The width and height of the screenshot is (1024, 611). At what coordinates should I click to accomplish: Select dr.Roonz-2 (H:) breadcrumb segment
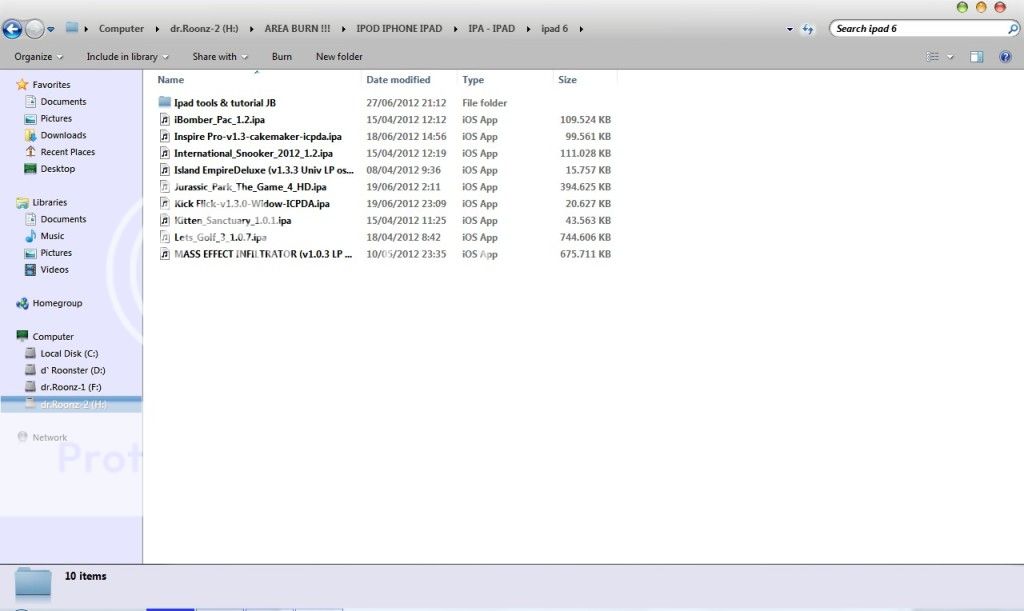click(x=204, y=29)
